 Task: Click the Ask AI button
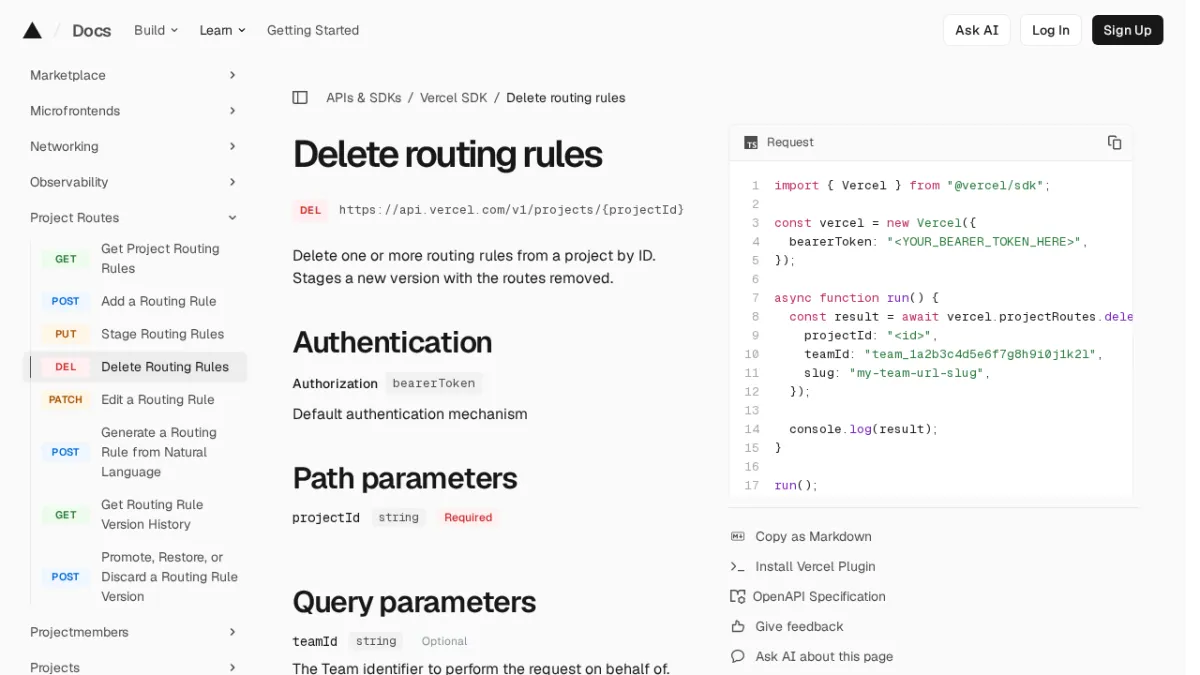click(x=976, y=30)
